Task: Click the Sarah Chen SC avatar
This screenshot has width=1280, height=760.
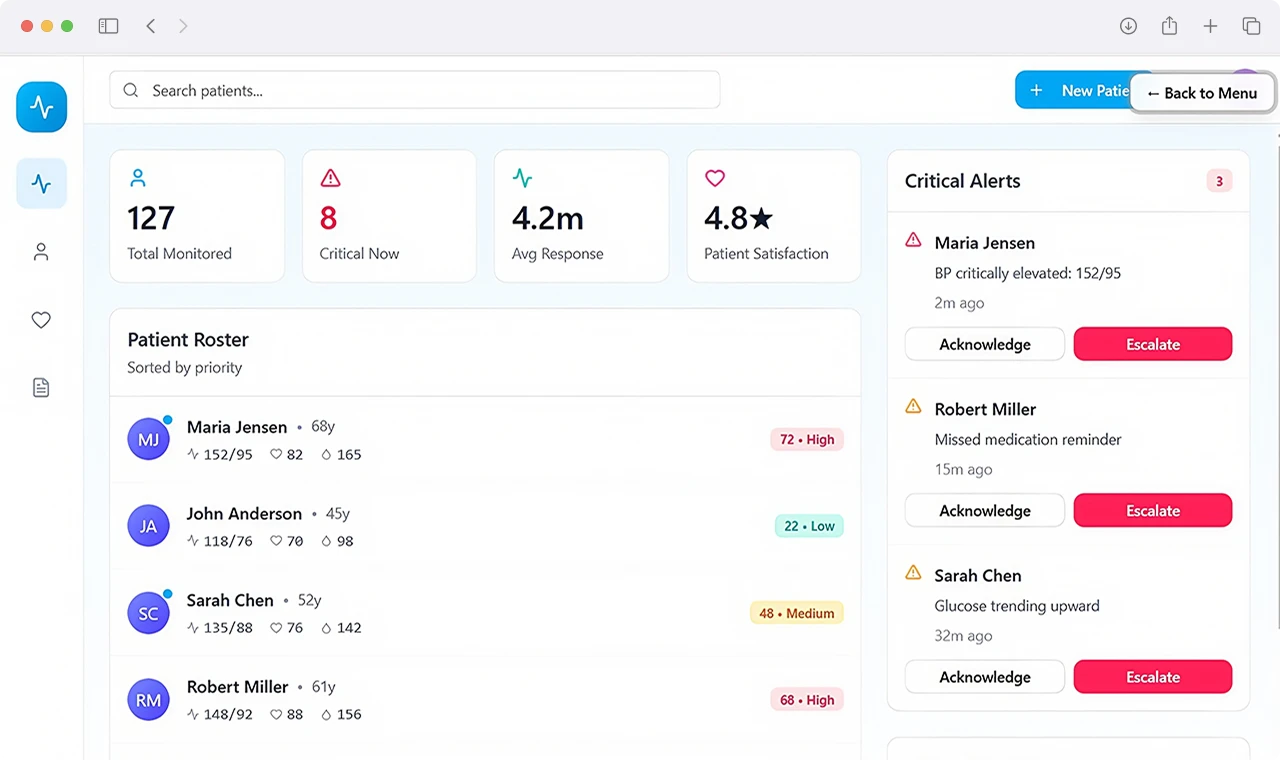Action: [x=148, y=613]
